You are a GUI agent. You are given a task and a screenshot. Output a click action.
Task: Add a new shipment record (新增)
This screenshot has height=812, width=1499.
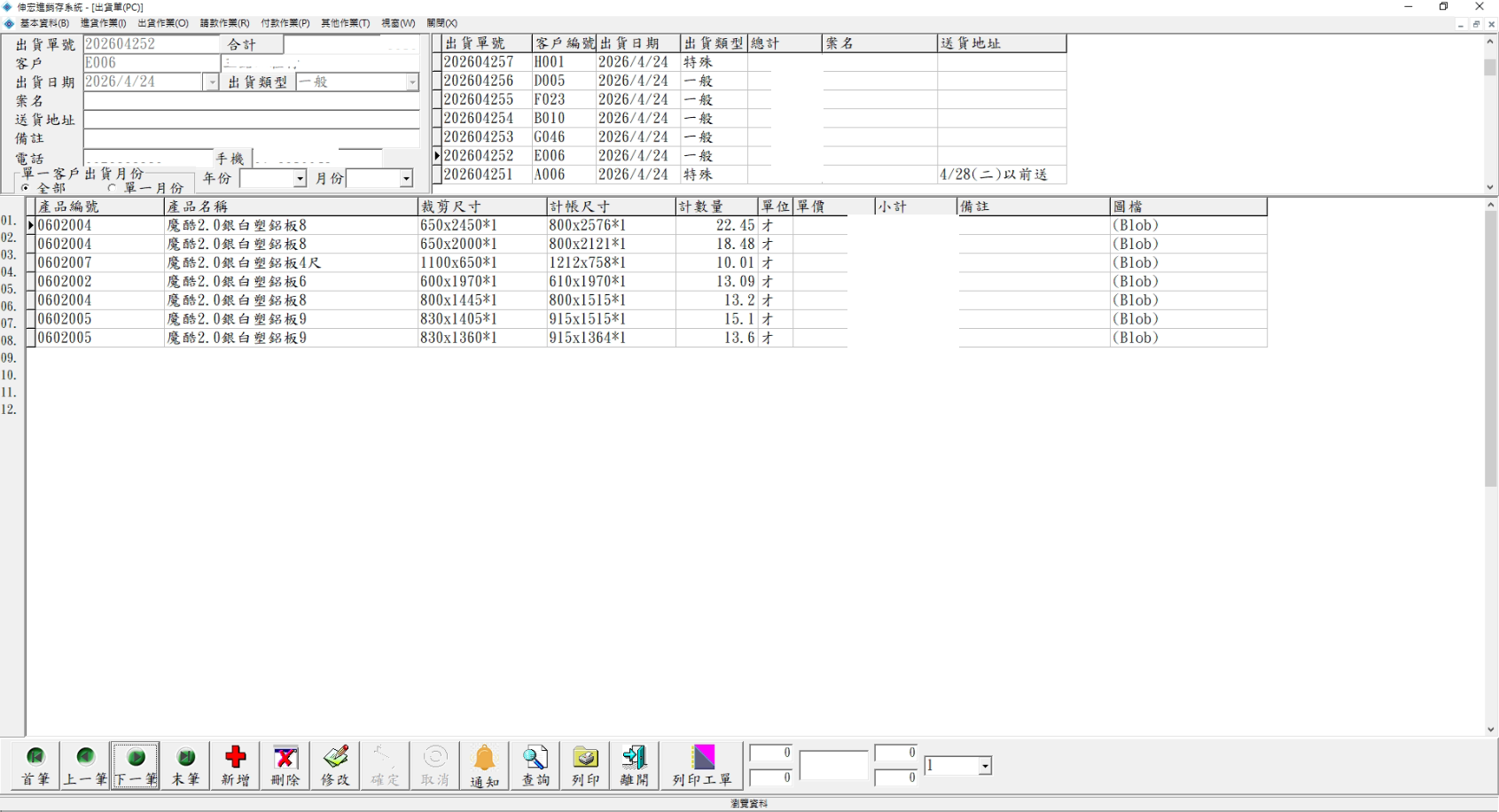[x=235, y=765]
